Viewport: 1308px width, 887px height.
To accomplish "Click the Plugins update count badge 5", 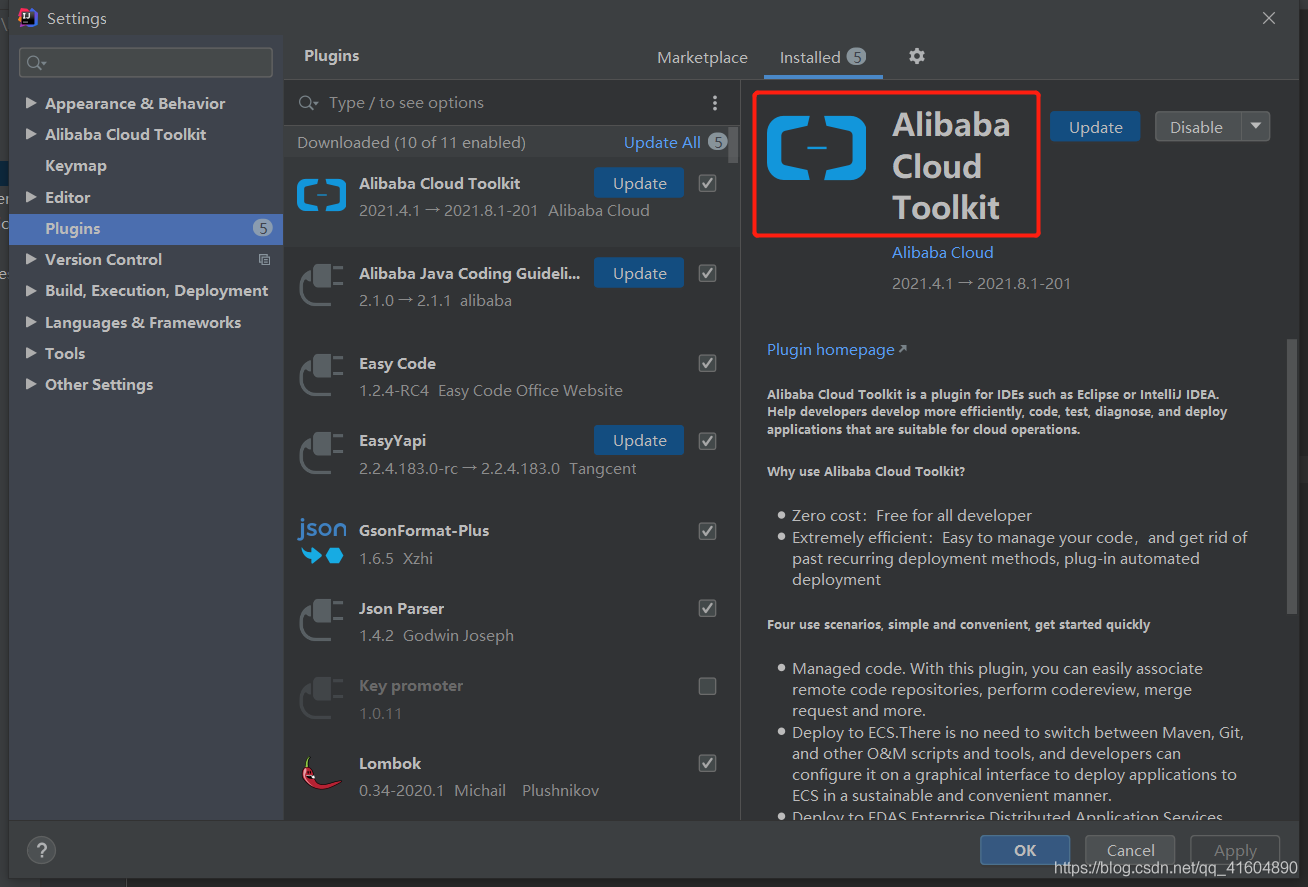I will pos(262,228).
